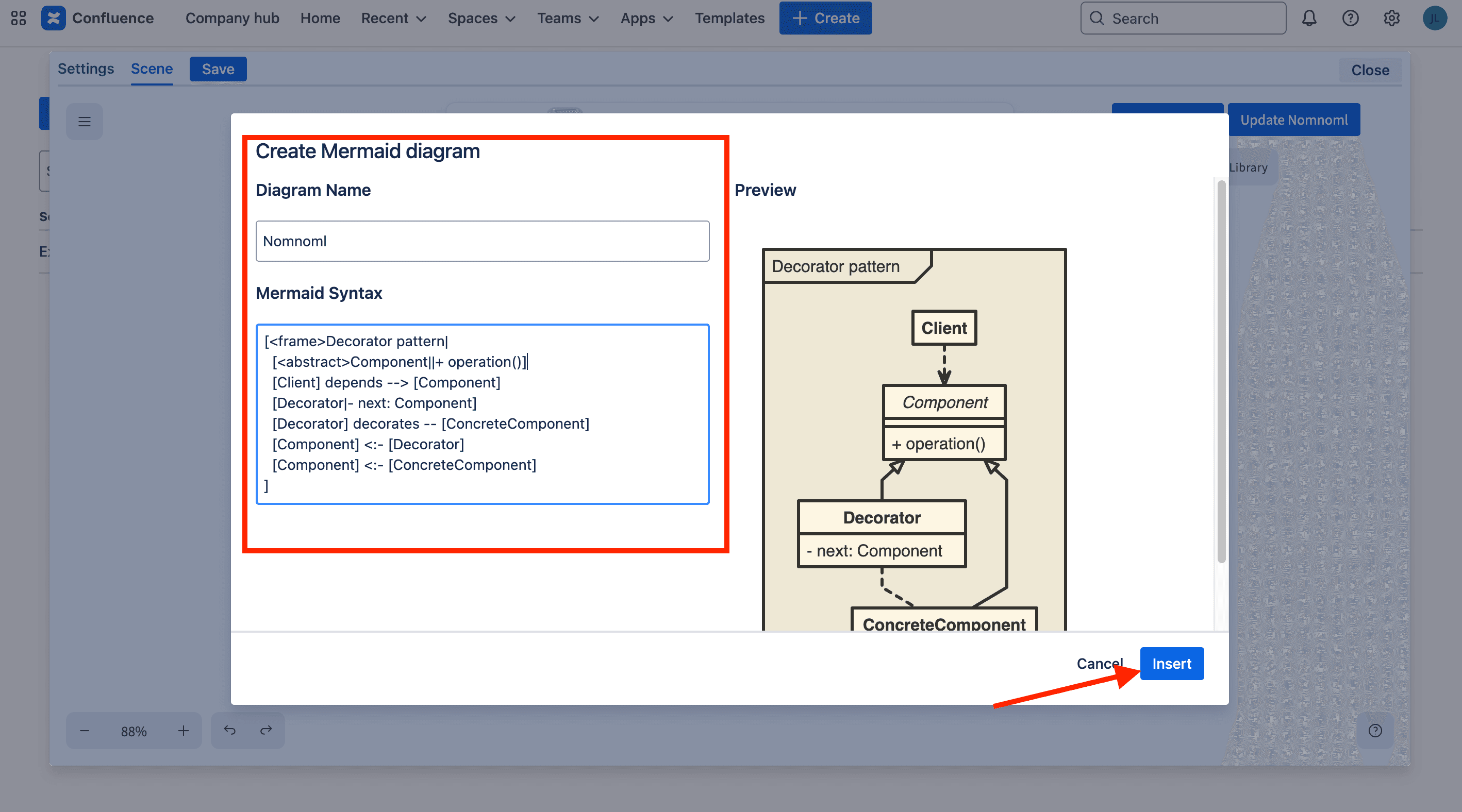Click the '[Decorator]|- next: Component]' syntax line

click(x=374, y=402)
